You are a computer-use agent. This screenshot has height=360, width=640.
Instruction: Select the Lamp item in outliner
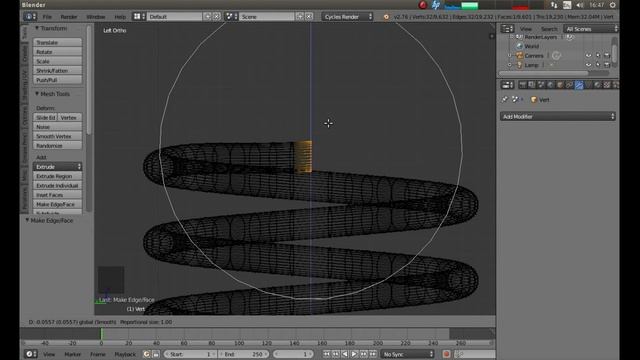pyautogui.click(x=531, y=65)
